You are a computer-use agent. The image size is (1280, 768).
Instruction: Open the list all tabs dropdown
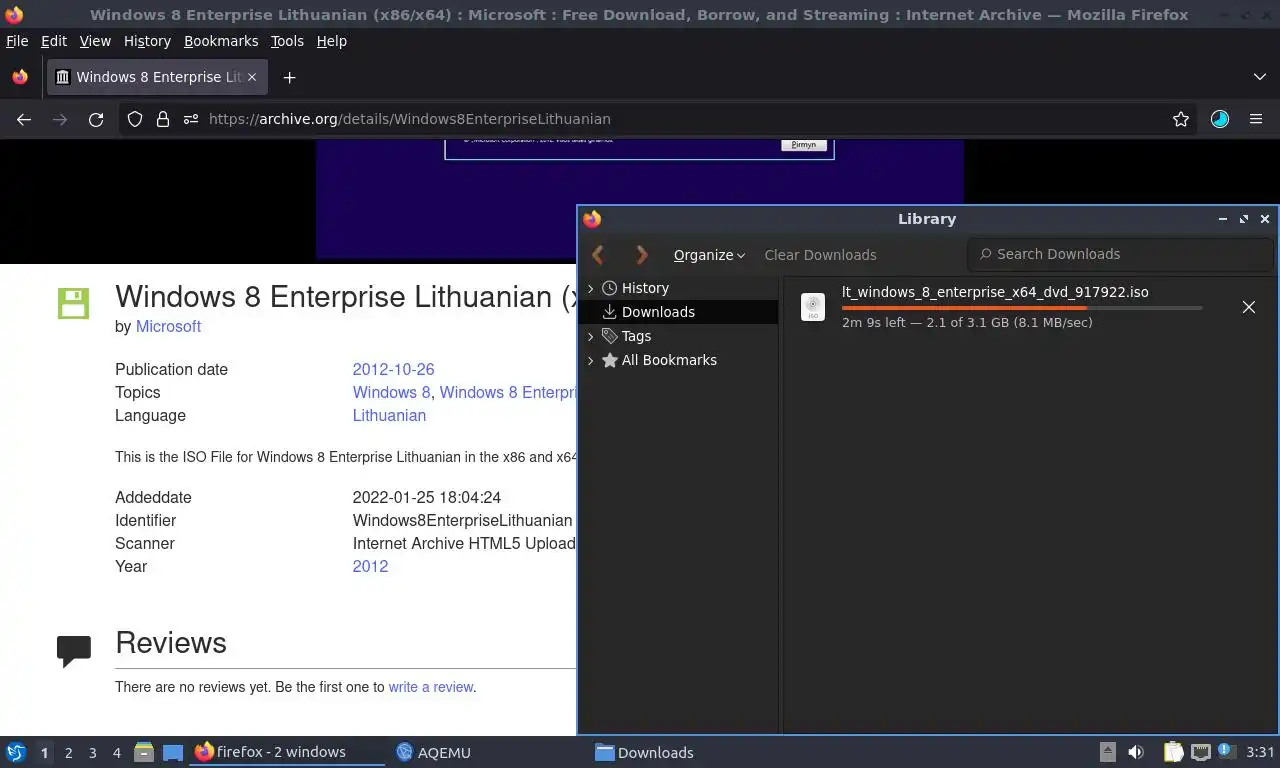click(1259, 77)
